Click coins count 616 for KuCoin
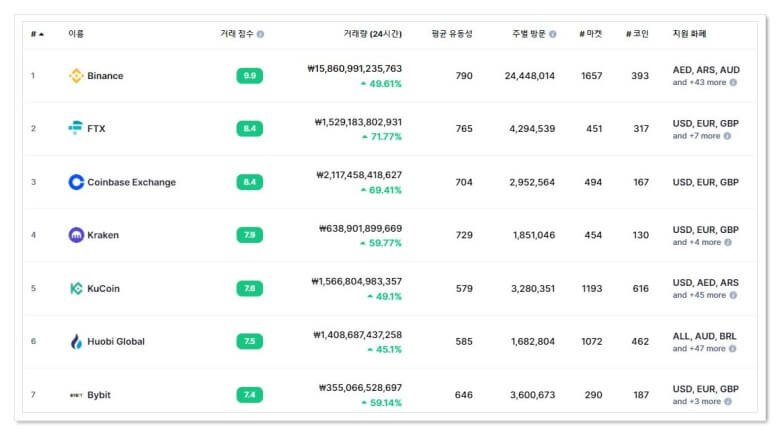Image resolution: width=780 pixels, height=435 pixels. [641, 289]
